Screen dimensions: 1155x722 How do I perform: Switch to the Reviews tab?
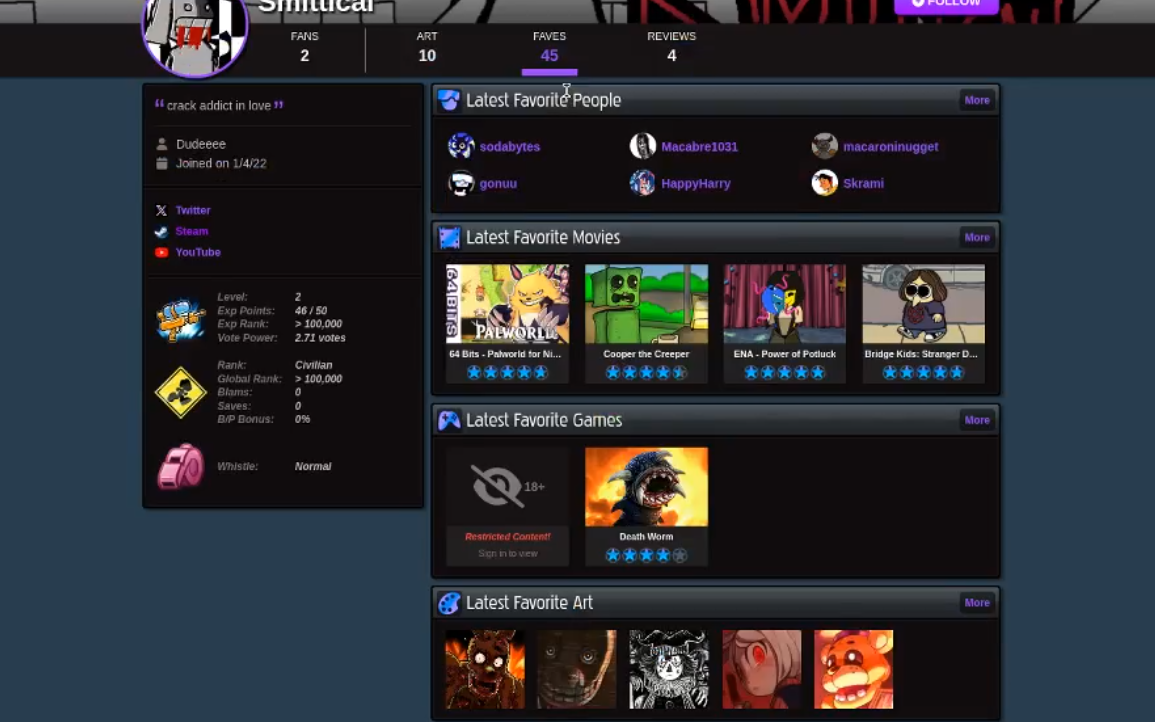pyautogui.click(x=671, y=47)
